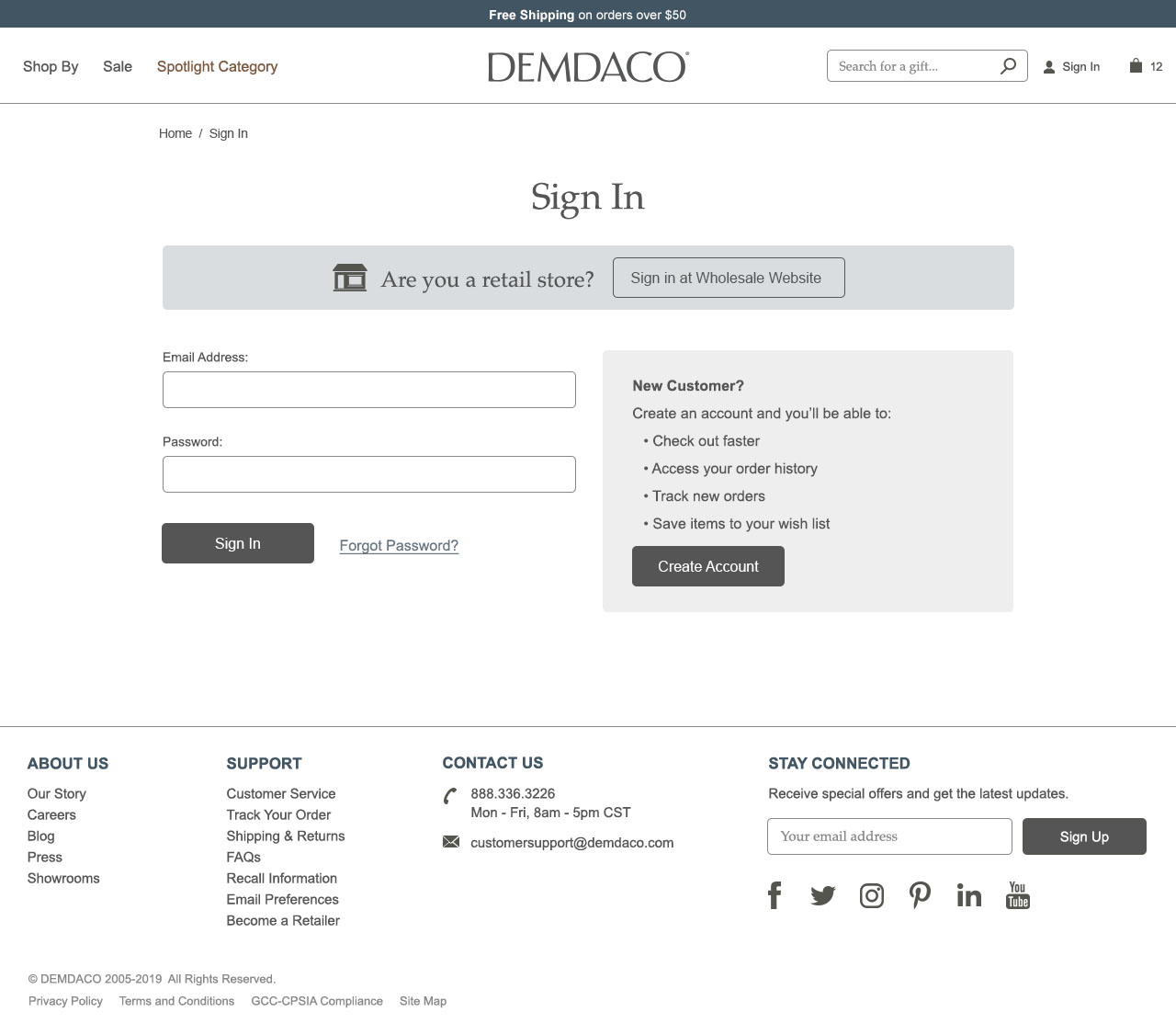Viewport: 1176px width, 1035px height.
Task: Open the YouTube social icon
Action: [x=1018, y=895]
